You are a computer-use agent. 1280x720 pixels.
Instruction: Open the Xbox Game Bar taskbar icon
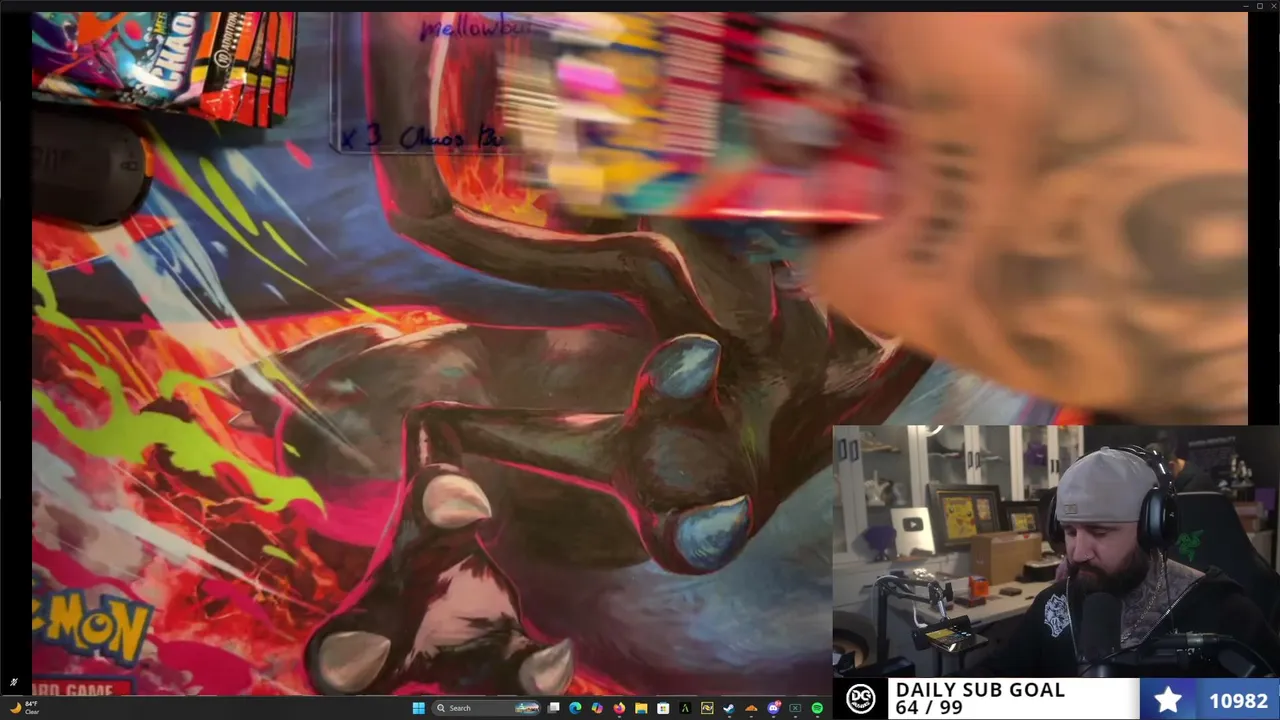795,708
